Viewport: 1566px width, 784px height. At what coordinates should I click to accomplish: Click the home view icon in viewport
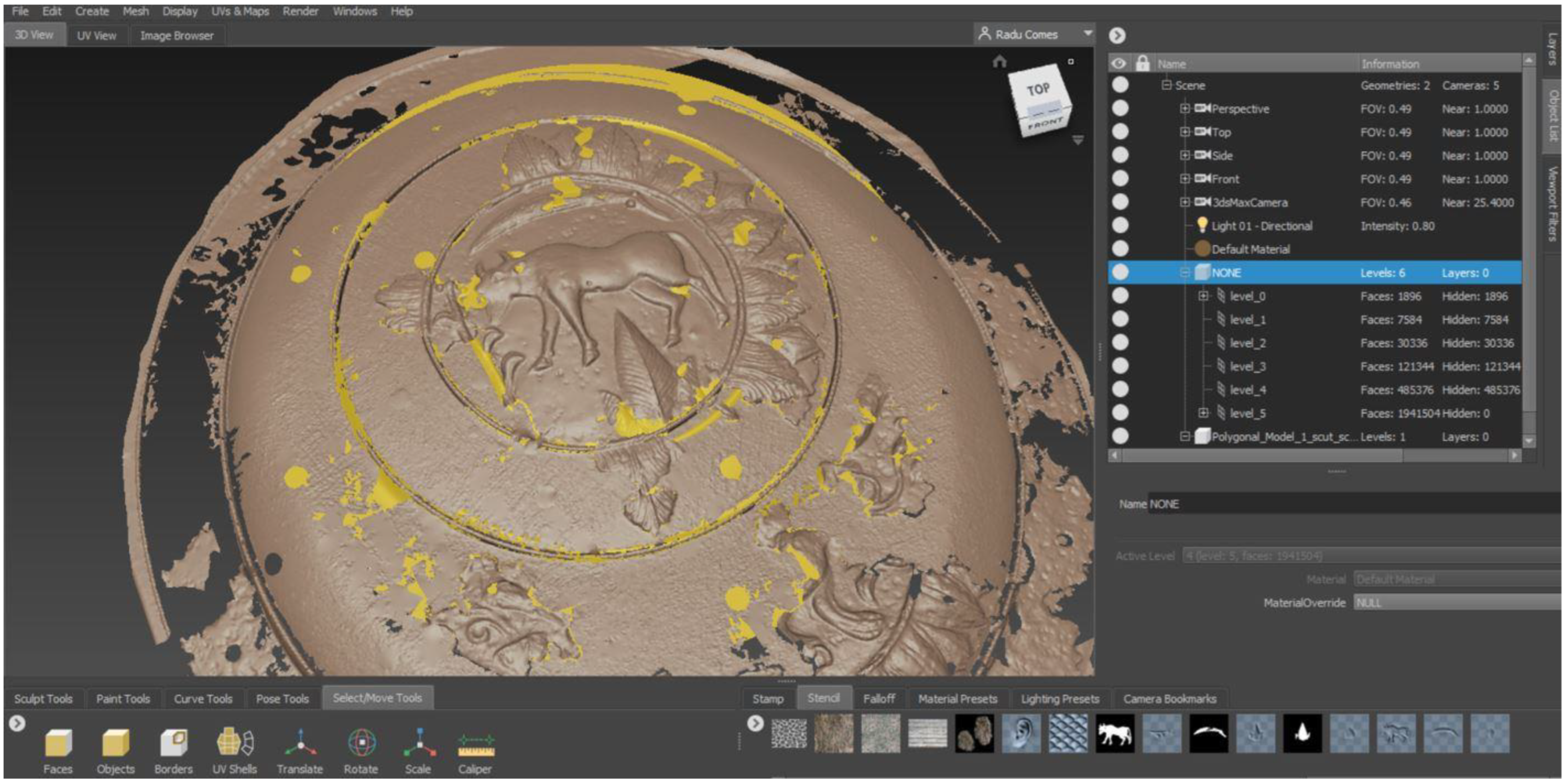(x=999, y=62)
